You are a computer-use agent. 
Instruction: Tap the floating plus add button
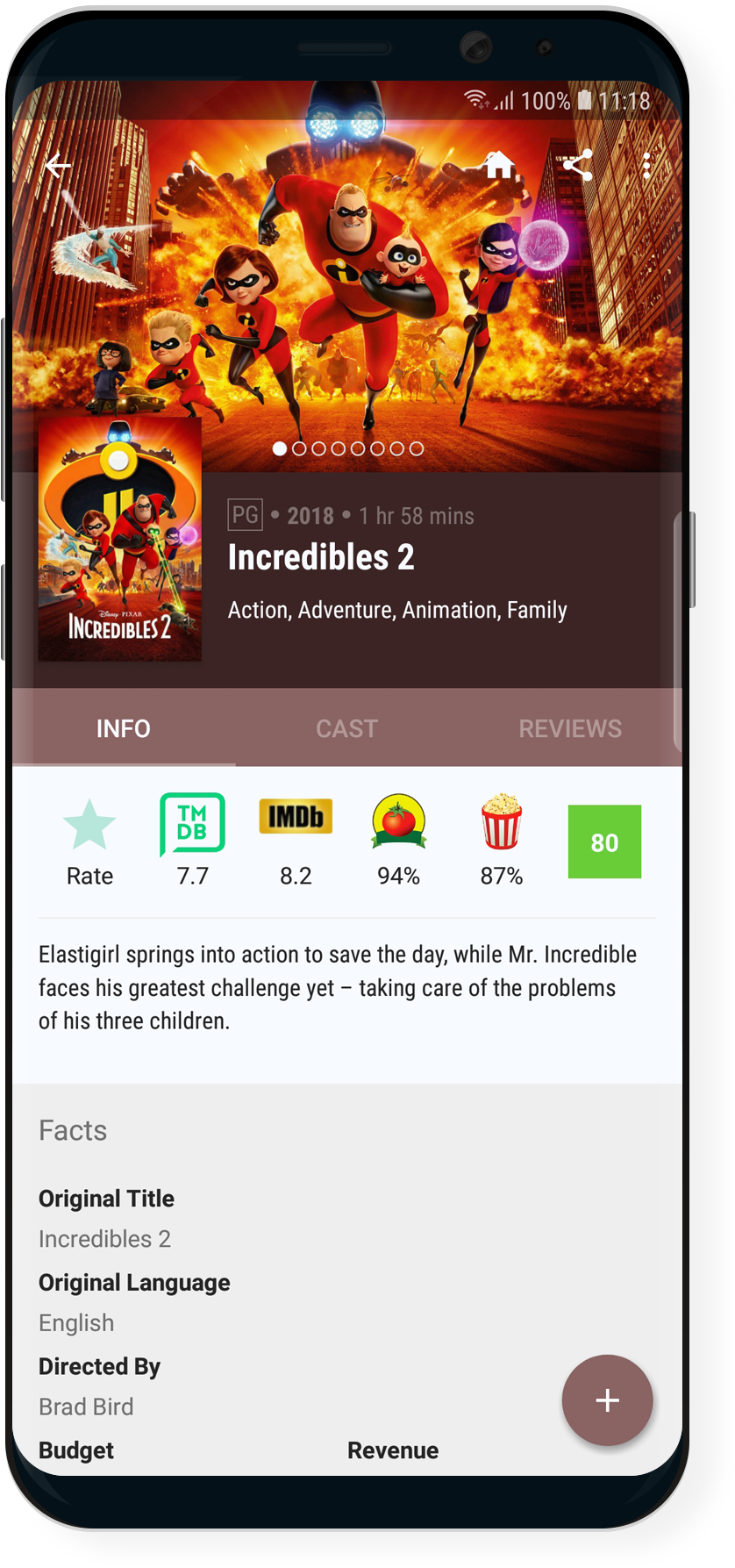(607, 1400)
